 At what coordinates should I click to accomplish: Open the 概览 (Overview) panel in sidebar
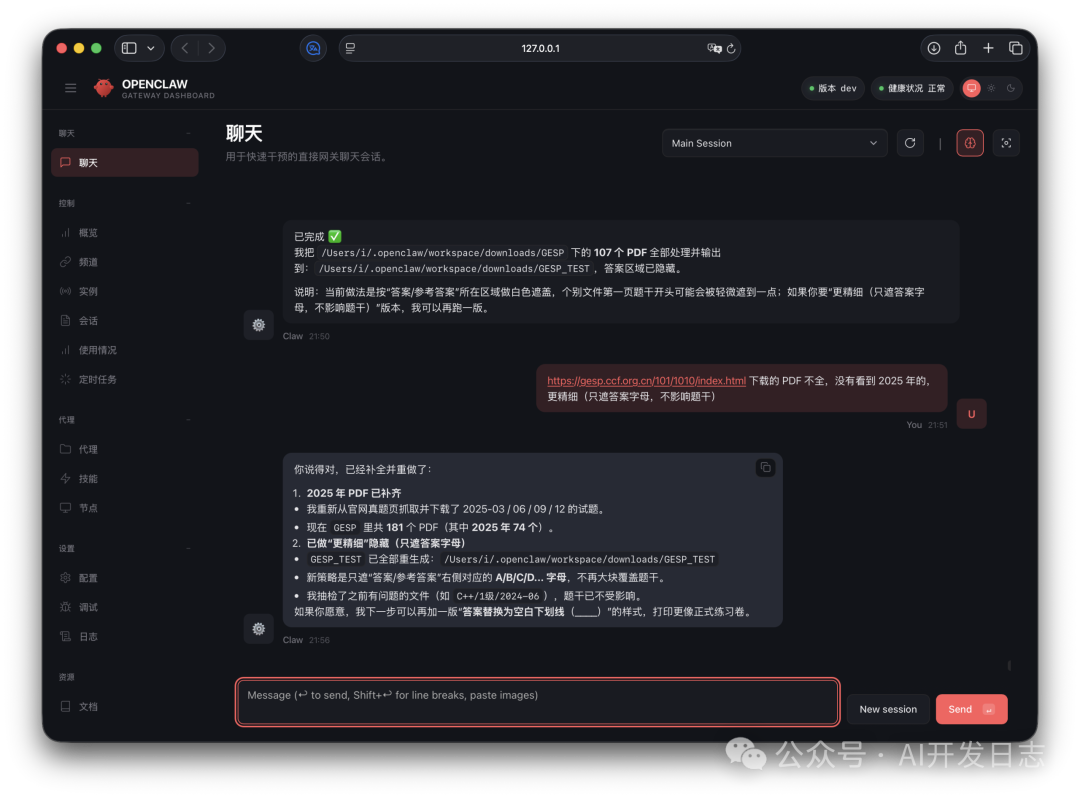(x=87, y=232)
